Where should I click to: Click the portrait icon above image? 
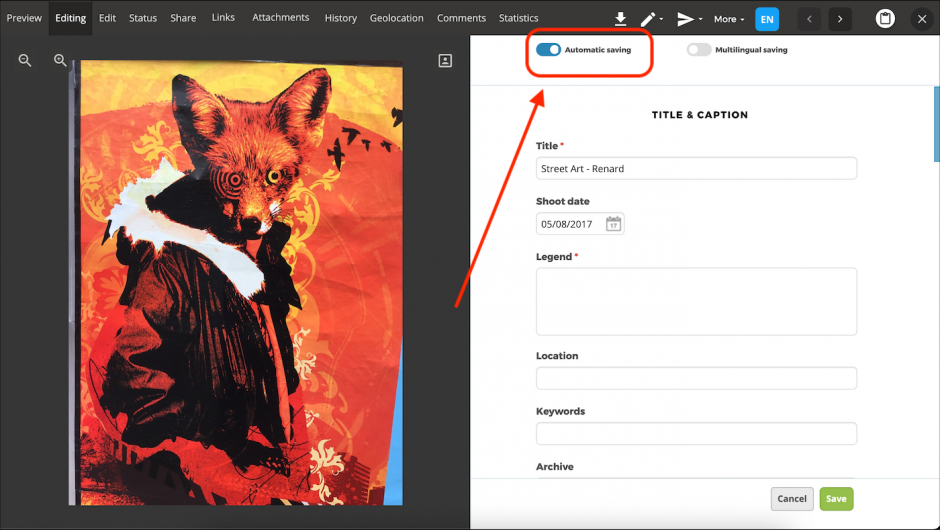click(445, 61)
